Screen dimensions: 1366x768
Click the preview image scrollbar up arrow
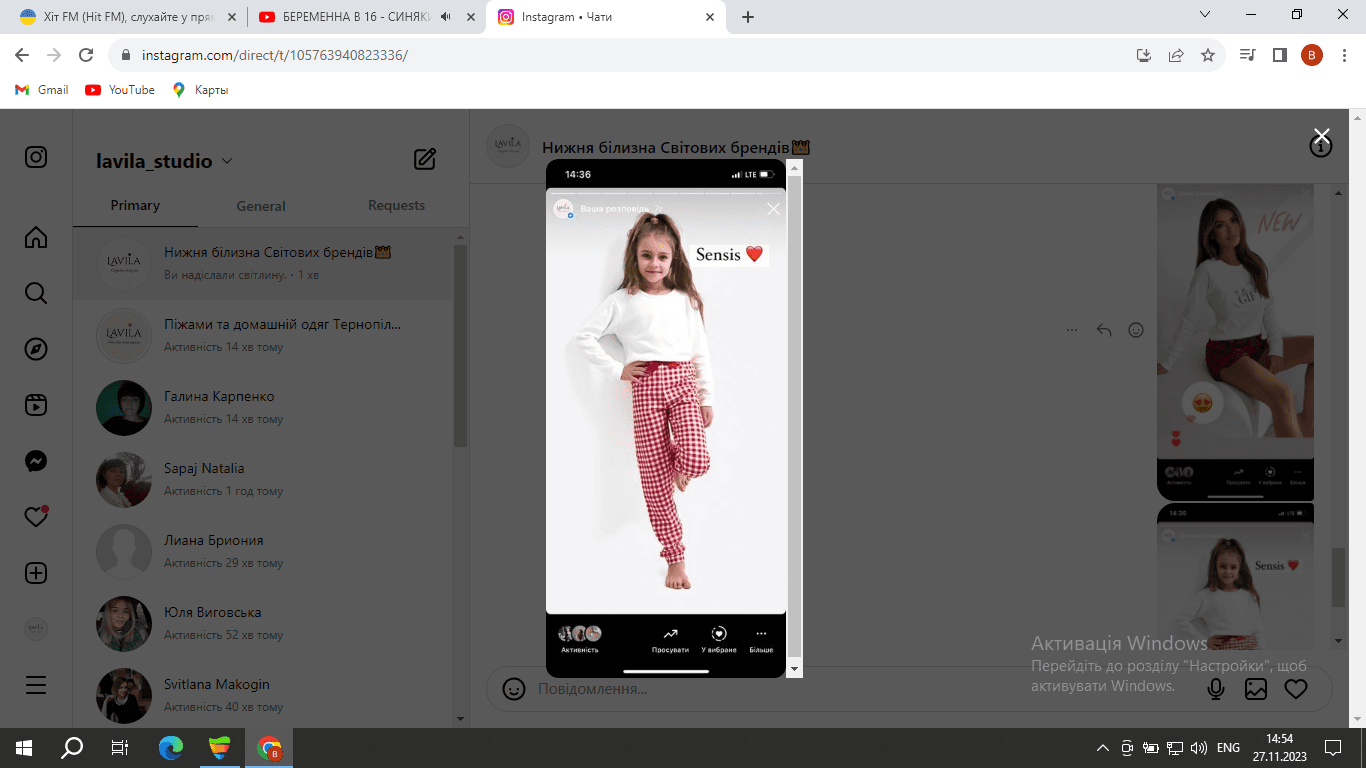tap(795, 167)
